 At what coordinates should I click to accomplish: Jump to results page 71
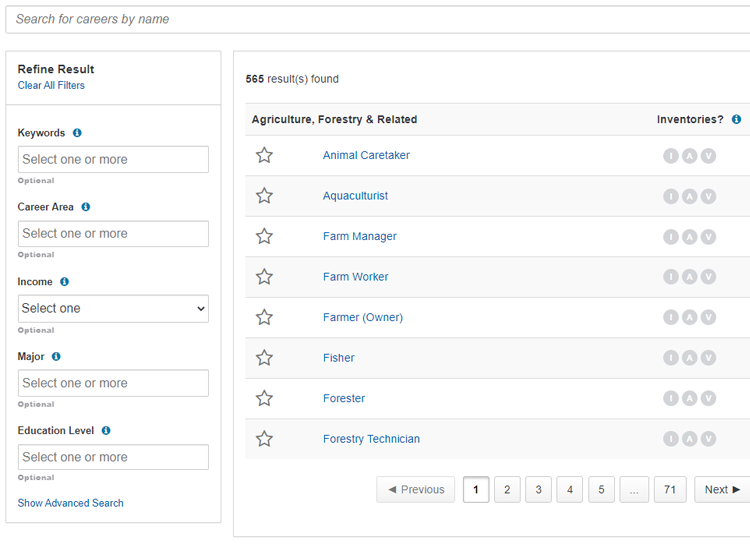click(x=670, y=490)
